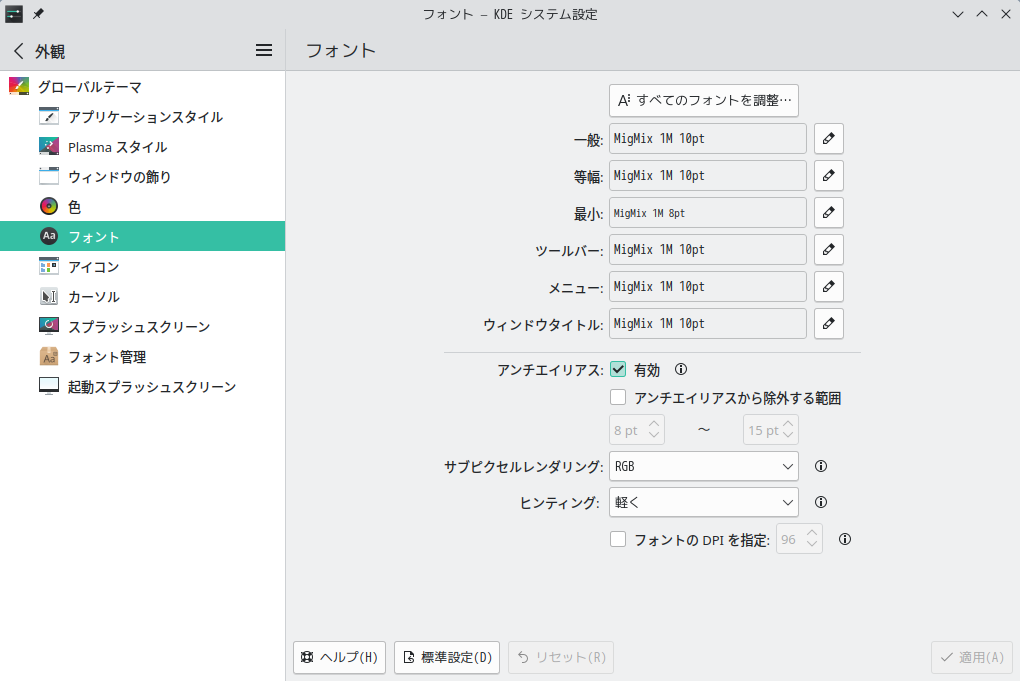Click the 一般 font field MigMix 1M 10pt

point(708,139)
